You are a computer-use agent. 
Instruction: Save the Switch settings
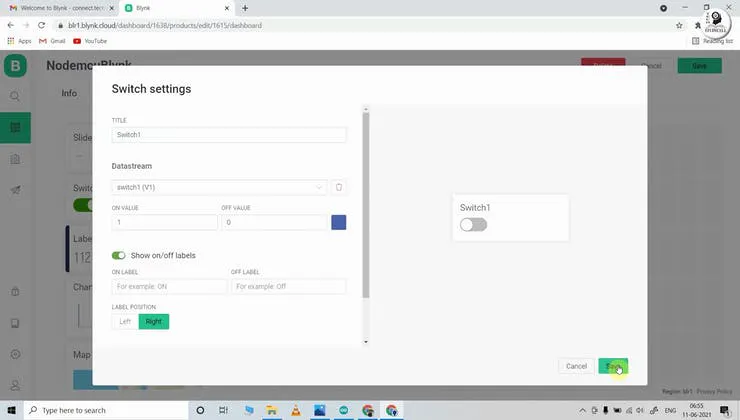coord(613,366)
